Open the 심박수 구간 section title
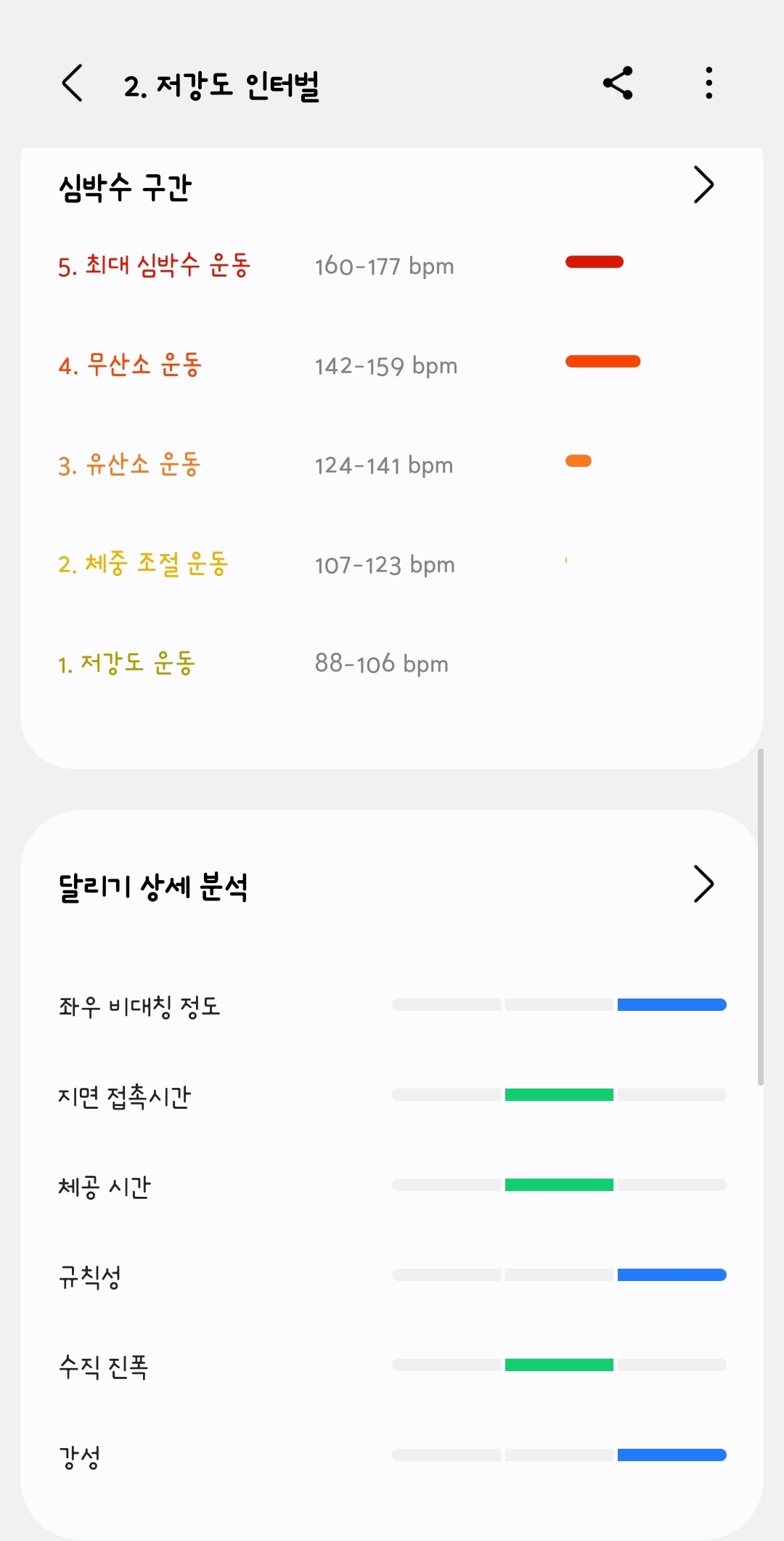Image resolution: width=784 pixels, height=1541 pixels. click(x=125, y=187)
